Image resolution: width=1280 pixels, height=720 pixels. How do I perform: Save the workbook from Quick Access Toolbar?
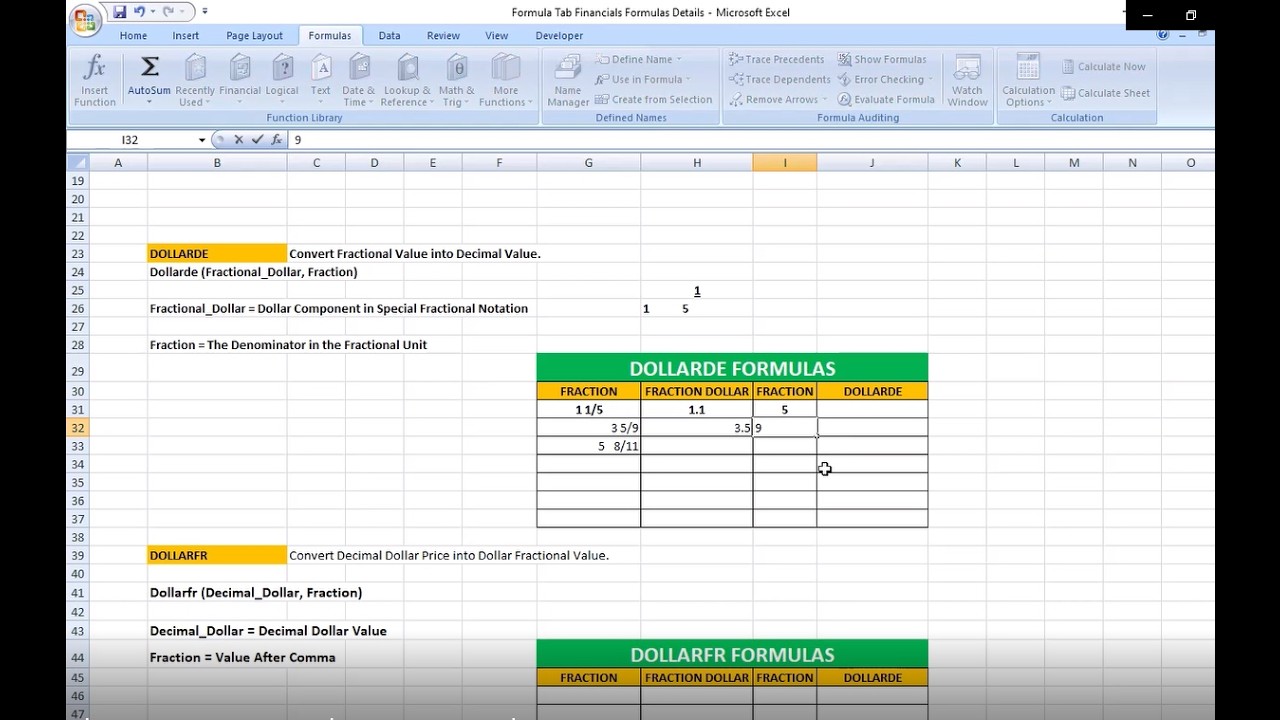(x=119, y=12)
